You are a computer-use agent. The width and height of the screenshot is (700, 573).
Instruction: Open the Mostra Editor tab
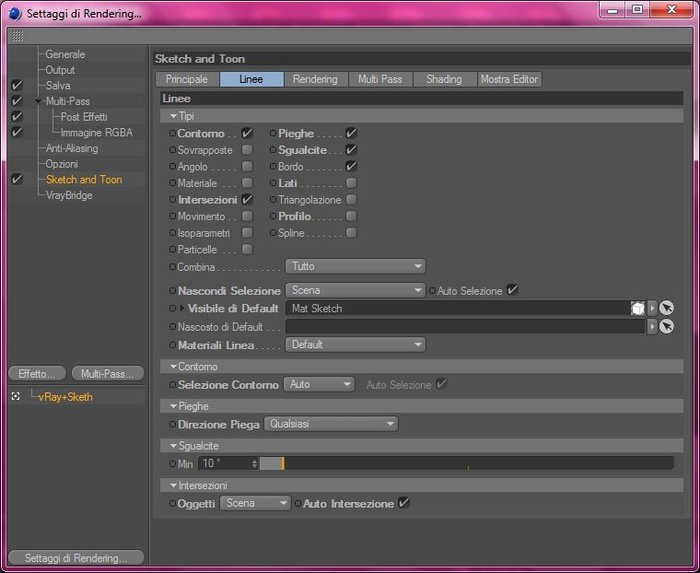point(509,79)
